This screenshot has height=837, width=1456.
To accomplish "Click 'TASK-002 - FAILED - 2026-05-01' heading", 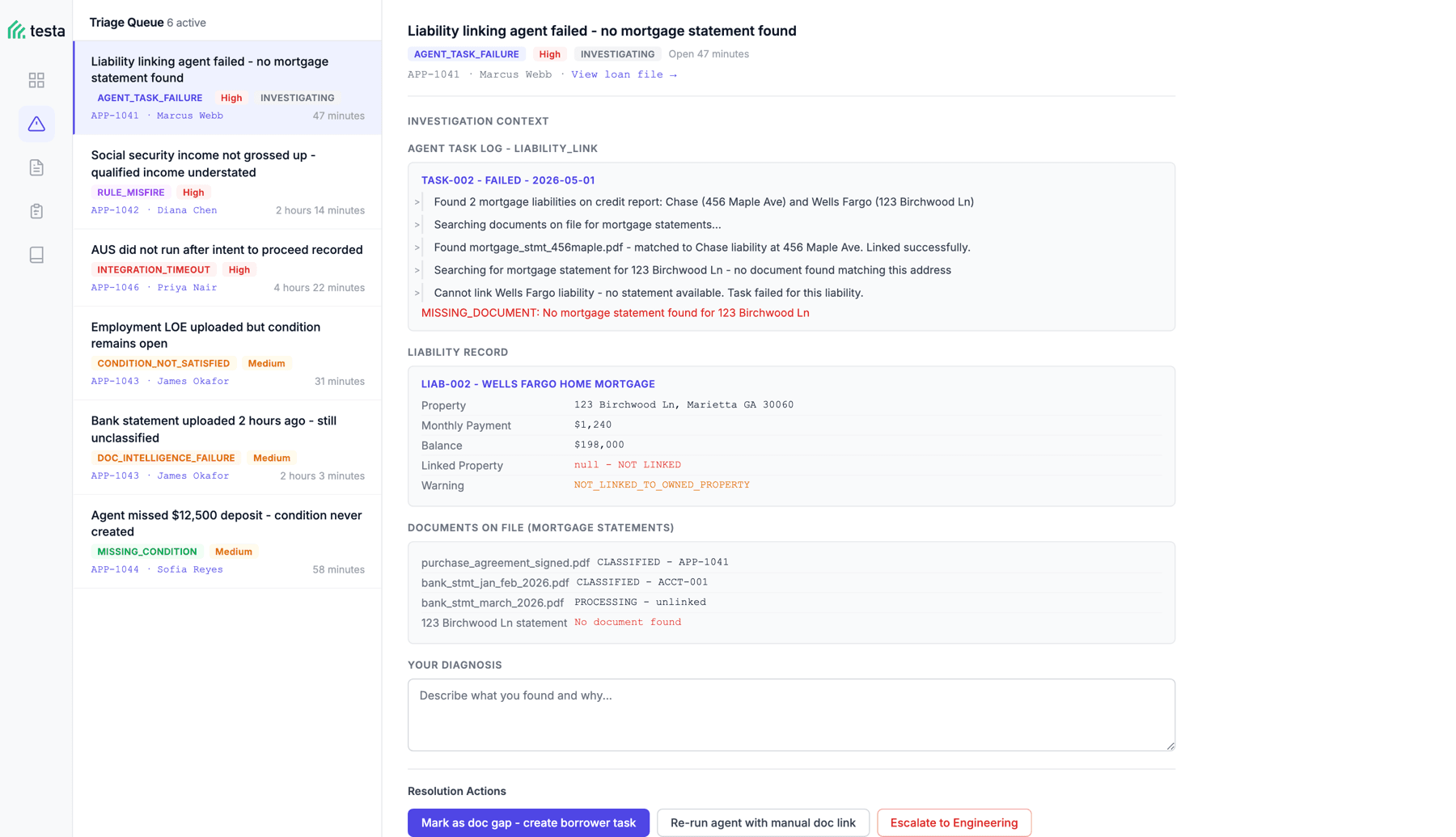I will (x=507, y=180).
